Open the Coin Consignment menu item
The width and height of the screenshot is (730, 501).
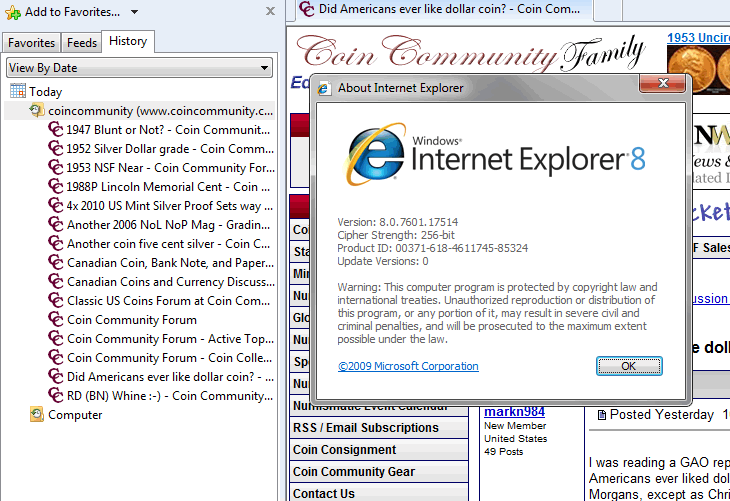[379, 450]
